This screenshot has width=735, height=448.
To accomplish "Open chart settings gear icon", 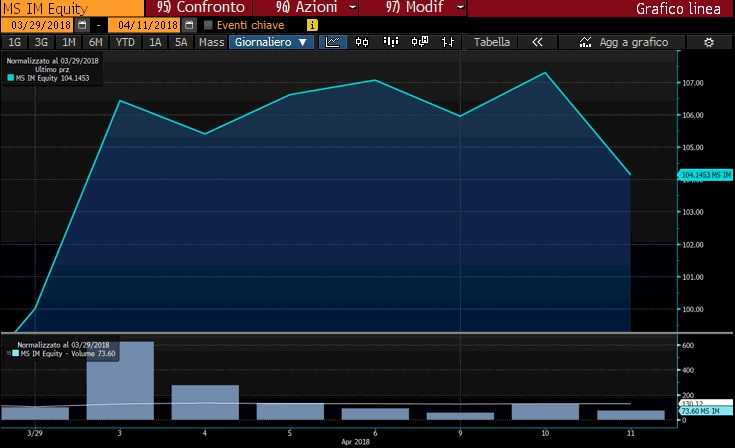I will tap(709, 43).
